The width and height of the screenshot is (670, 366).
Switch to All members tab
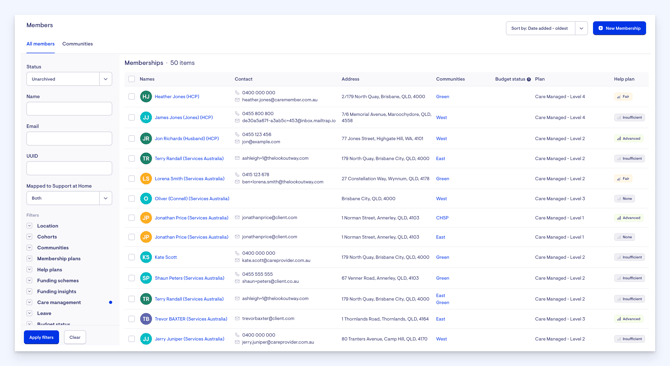point(41,44)
